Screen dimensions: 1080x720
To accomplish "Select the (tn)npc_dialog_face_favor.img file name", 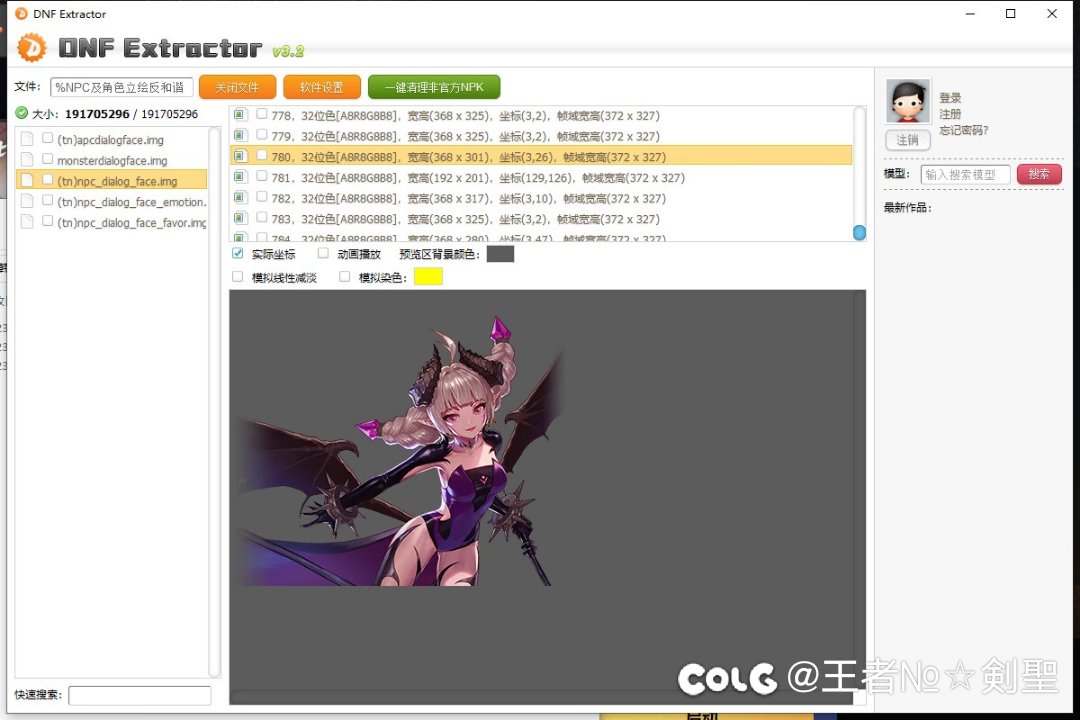I will pos(132,223).
